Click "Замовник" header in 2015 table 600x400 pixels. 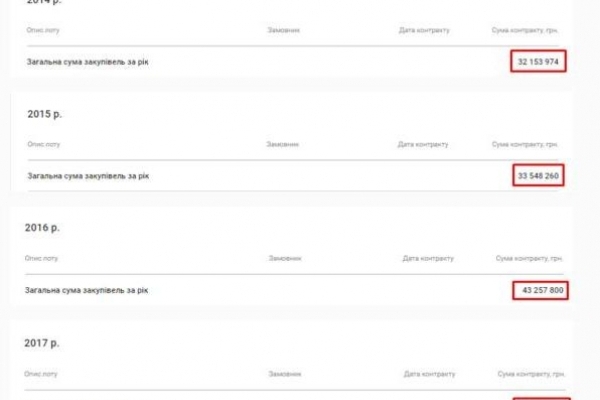(x=283, y=145)
